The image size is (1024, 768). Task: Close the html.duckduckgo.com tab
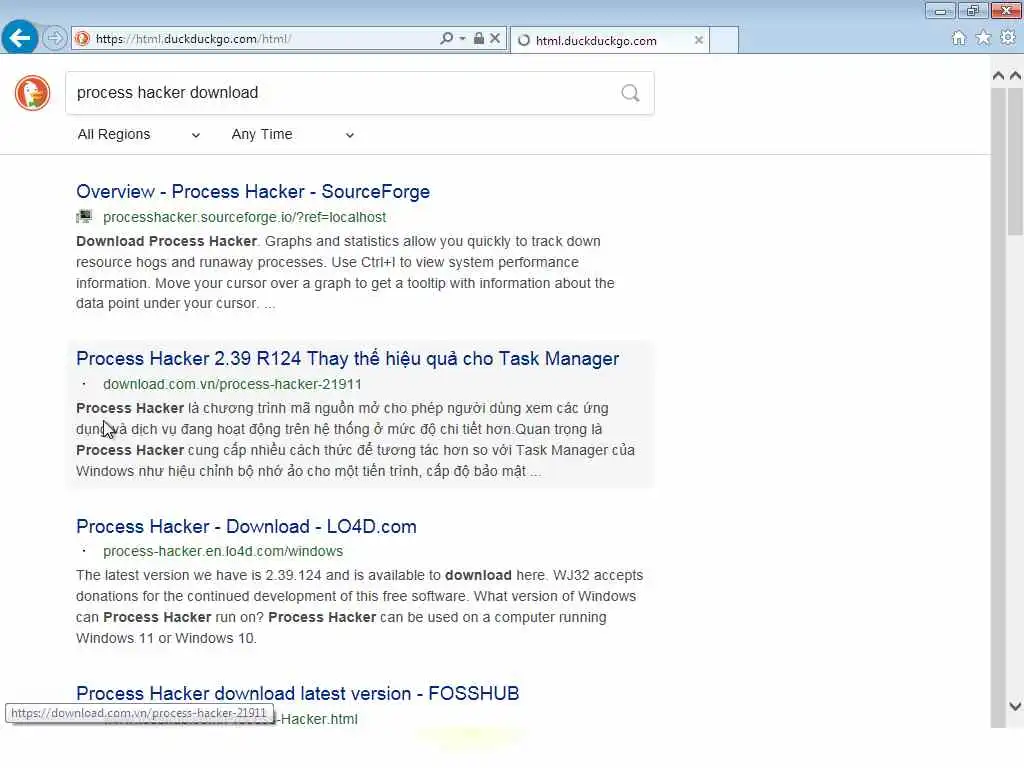coord(699,40)
